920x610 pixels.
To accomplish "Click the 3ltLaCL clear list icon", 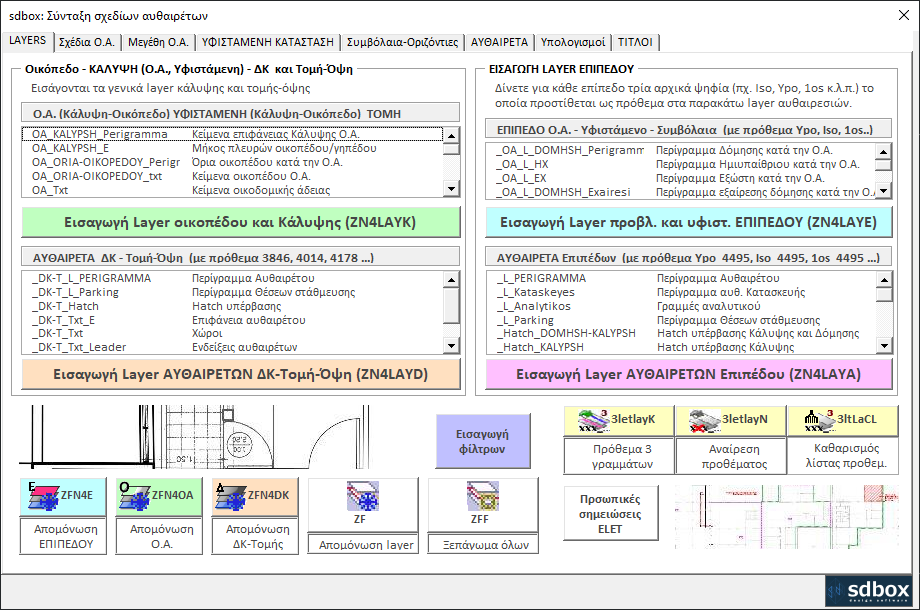I will (x=843, y=421).
